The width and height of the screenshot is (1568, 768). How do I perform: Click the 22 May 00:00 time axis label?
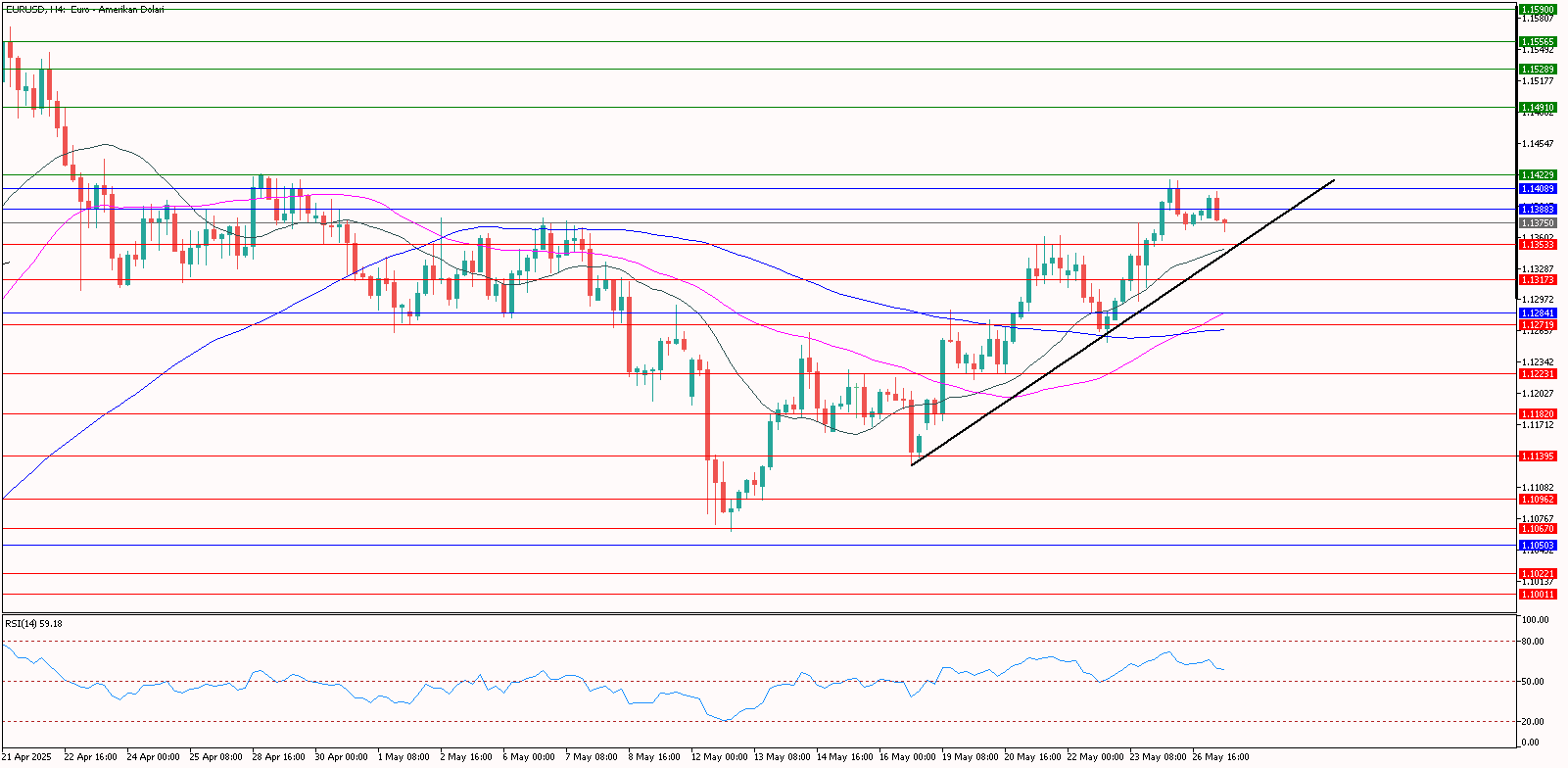coord(1095,757)
